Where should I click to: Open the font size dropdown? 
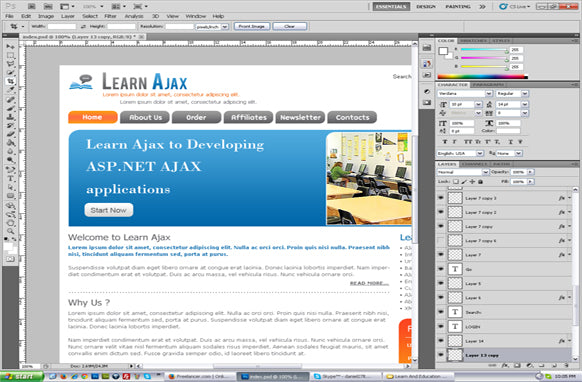point(478,104)
